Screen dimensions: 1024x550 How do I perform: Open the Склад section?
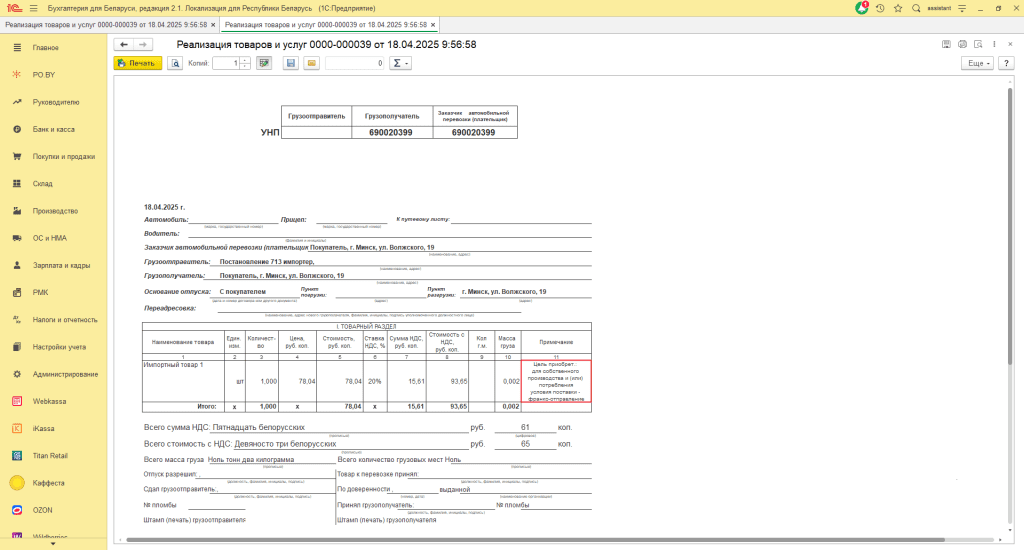click(42, 184)
